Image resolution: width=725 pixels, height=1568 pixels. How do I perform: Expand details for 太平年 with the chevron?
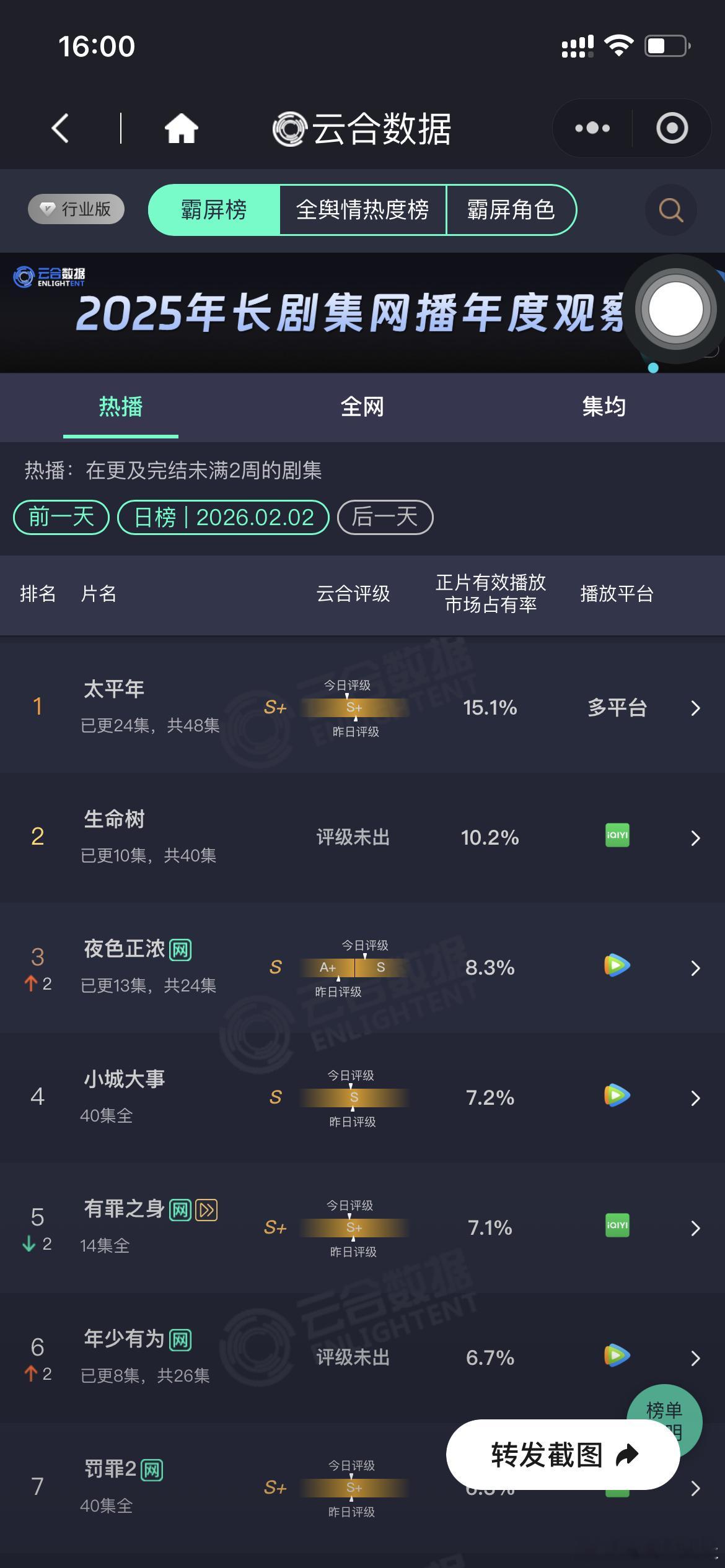tap(695, 708)
